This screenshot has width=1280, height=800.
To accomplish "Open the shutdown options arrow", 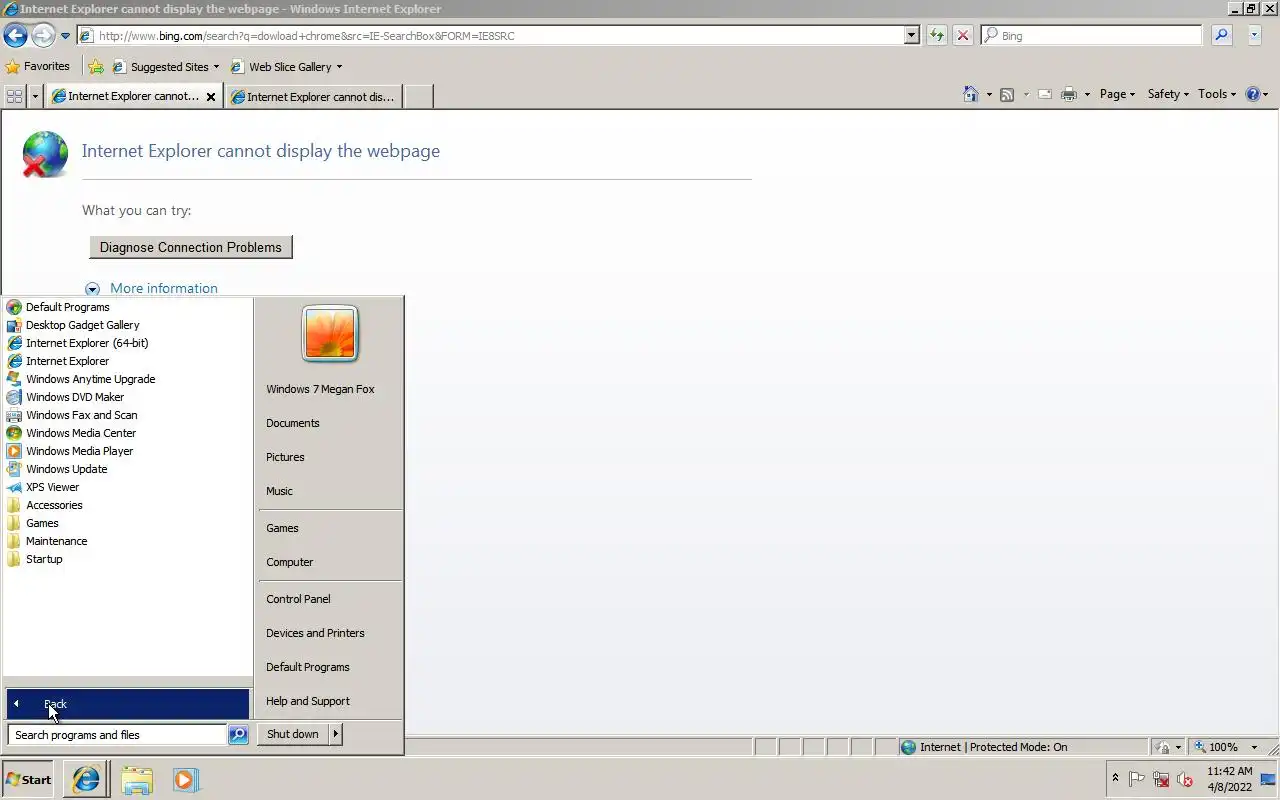I will click(336, 734).
